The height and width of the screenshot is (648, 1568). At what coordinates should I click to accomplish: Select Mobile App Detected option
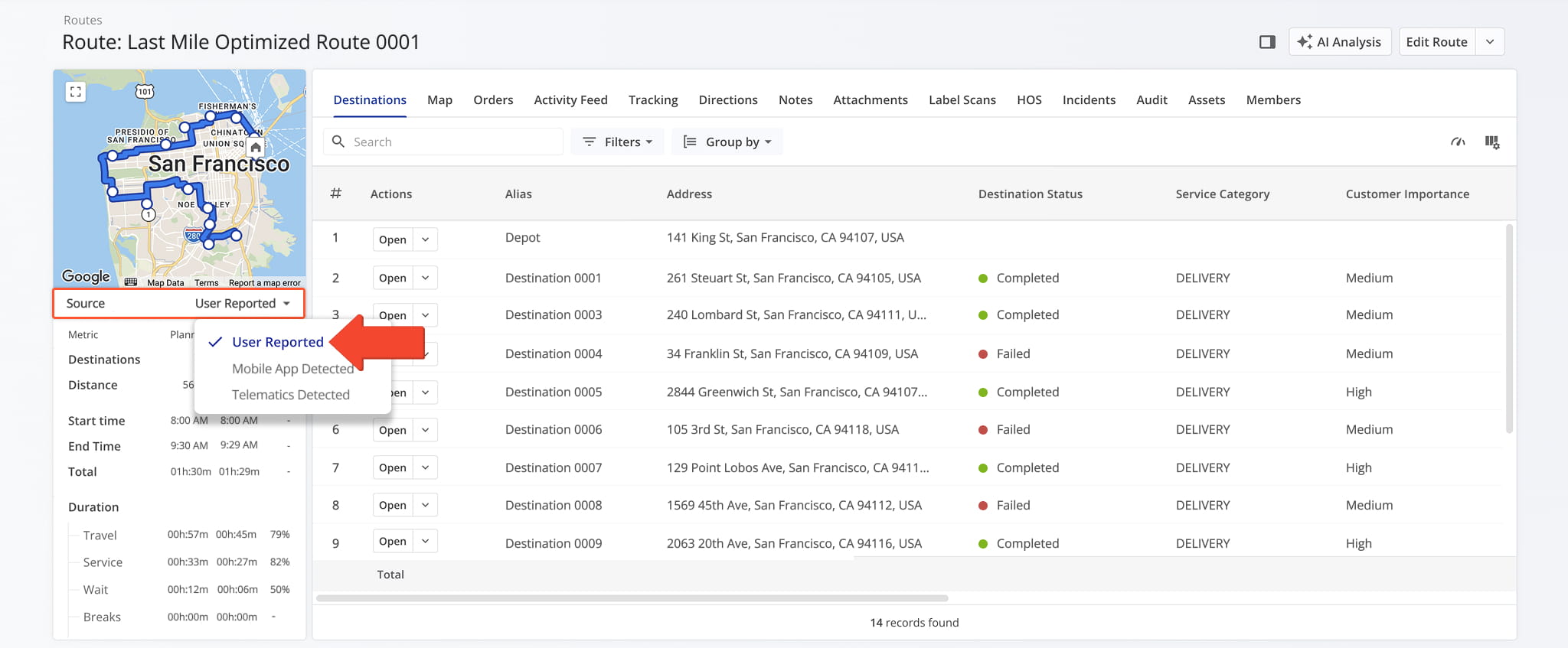[x=292, y=369]
